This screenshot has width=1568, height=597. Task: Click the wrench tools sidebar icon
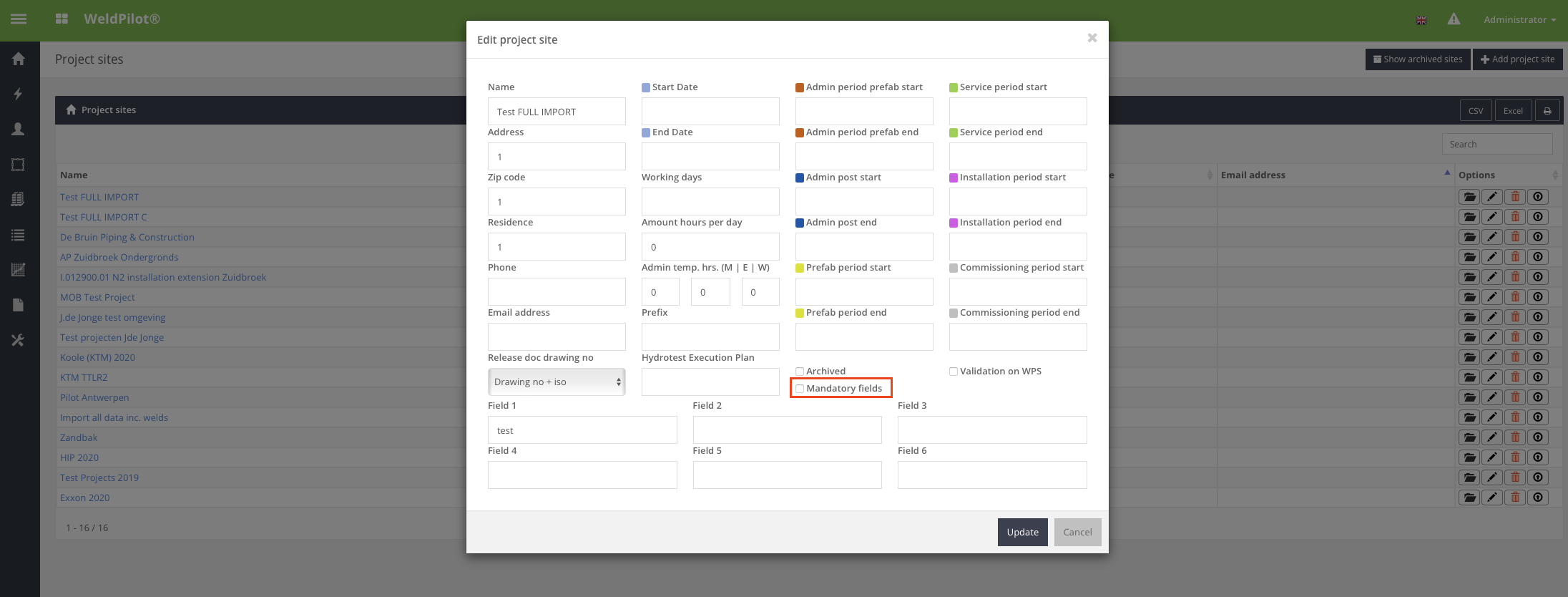(x=19, y=340)
